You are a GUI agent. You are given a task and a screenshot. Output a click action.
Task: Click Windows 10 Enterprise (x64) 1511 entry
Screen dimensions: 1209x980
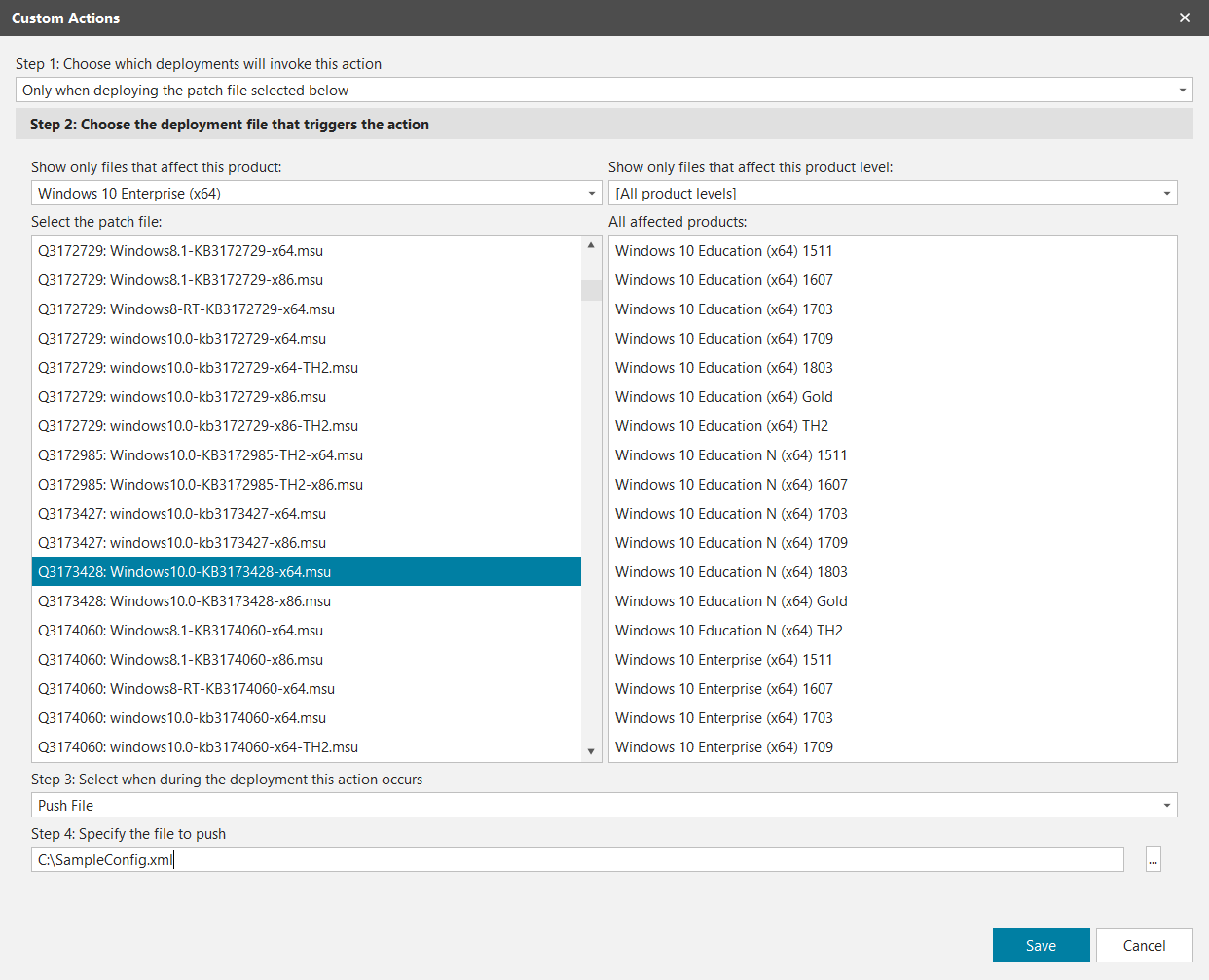coord(893,660)
